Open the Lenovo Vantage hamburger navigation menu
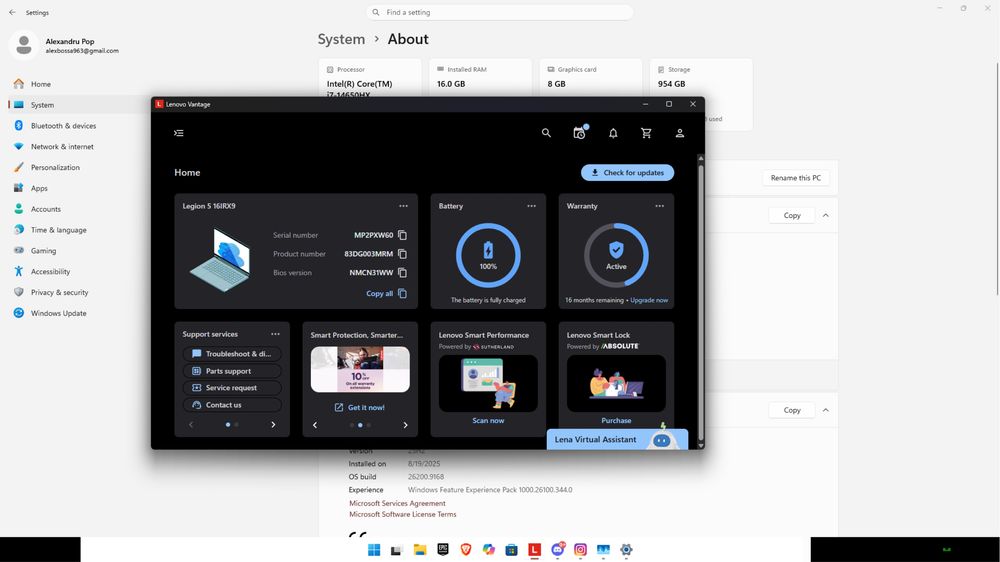This screenshot has width=1000, height=562. [179, 133]
